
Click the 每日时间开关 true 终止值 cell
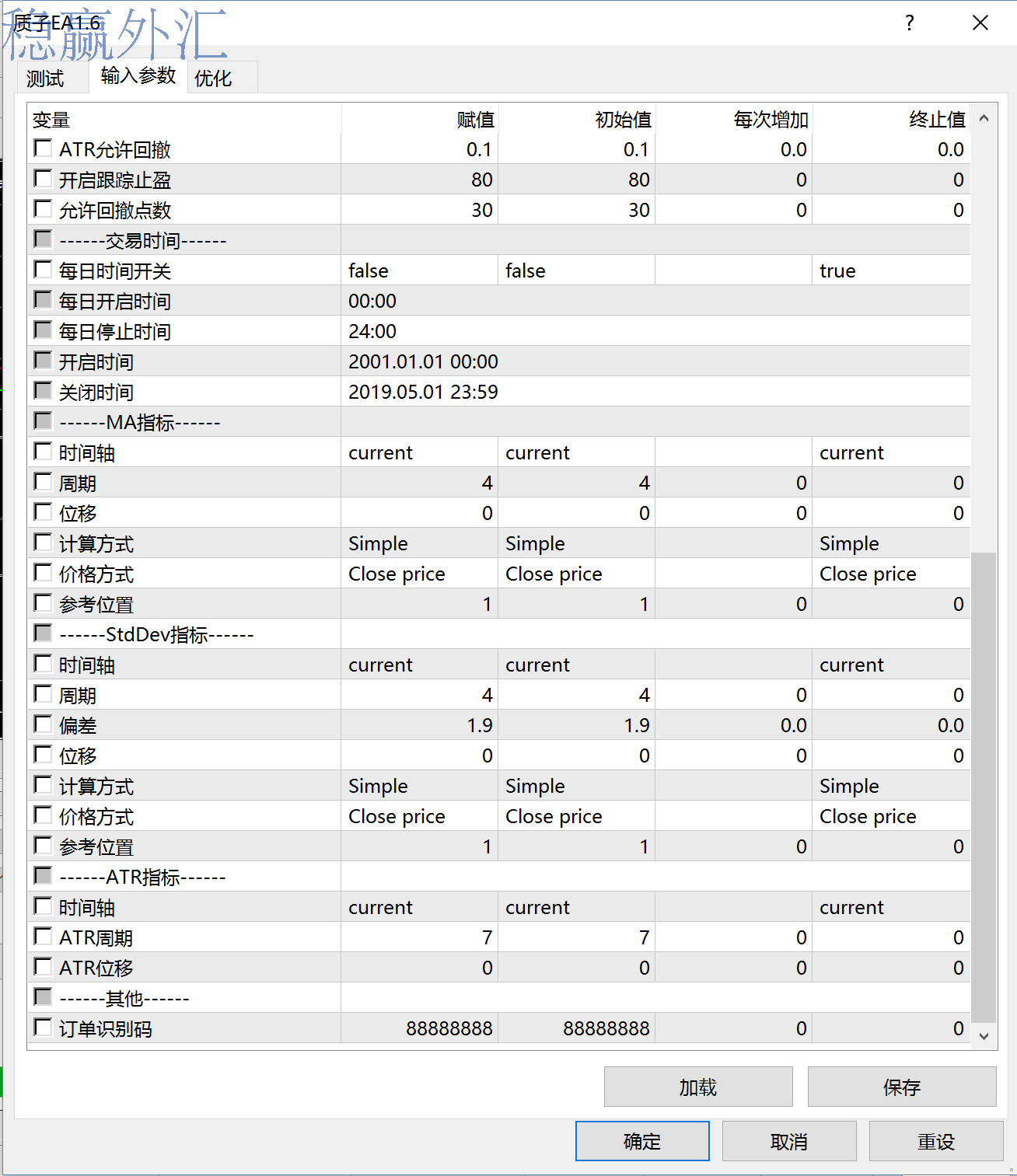[891, 270]
